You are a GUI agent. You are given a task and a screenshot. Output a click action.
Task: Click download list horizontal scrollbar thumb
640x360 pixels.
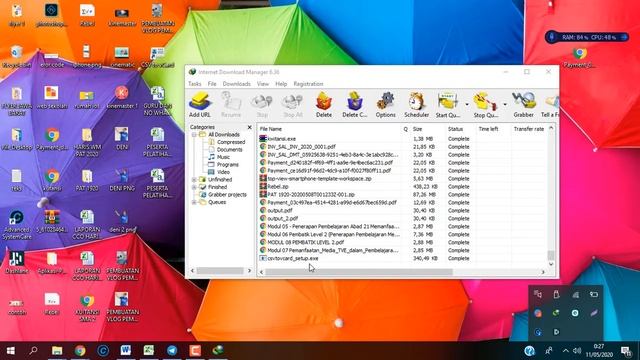coord(359,272)
